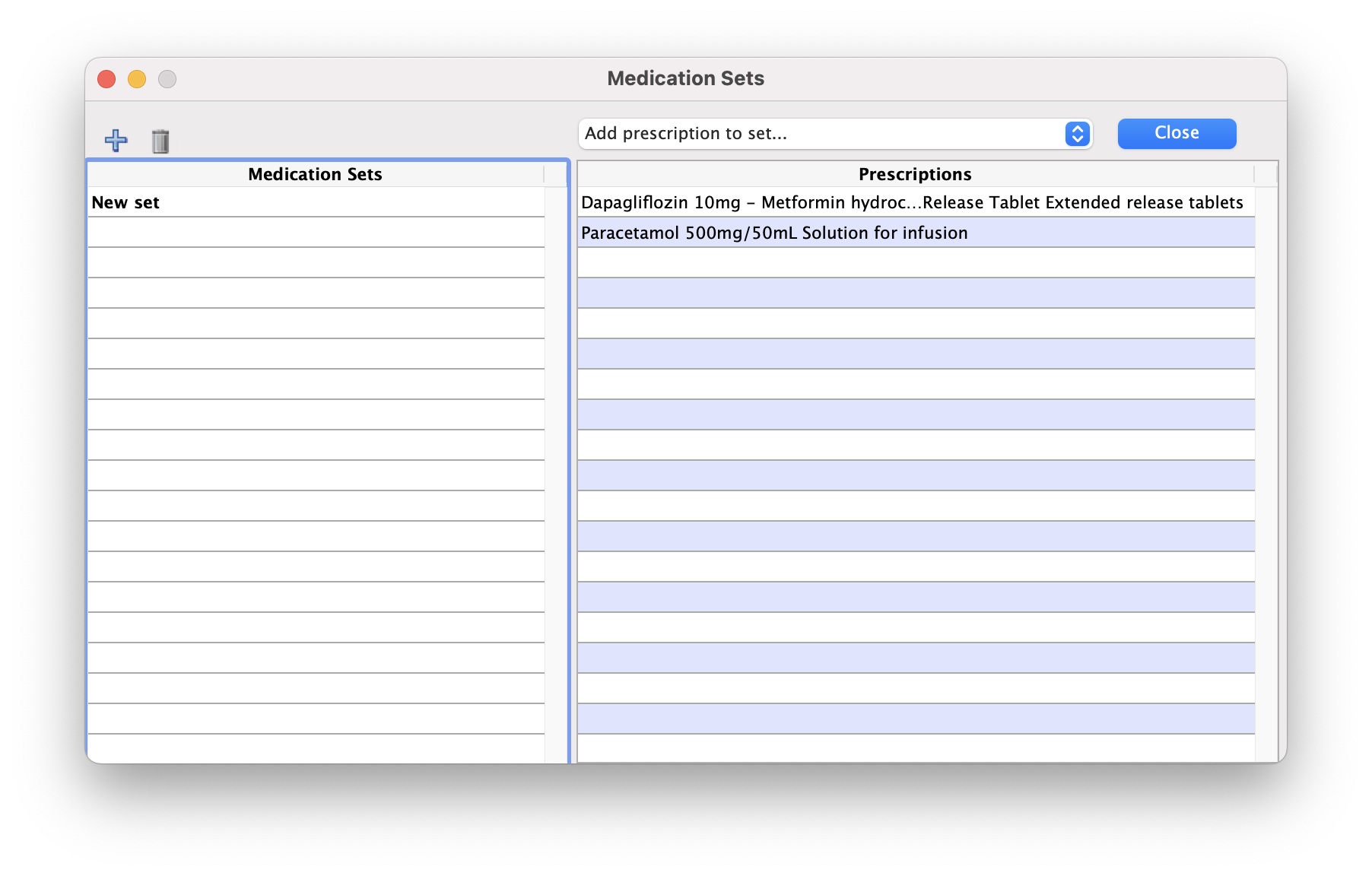Close the window with the red button
1372x876 pixels.
[x=106, y=79]
